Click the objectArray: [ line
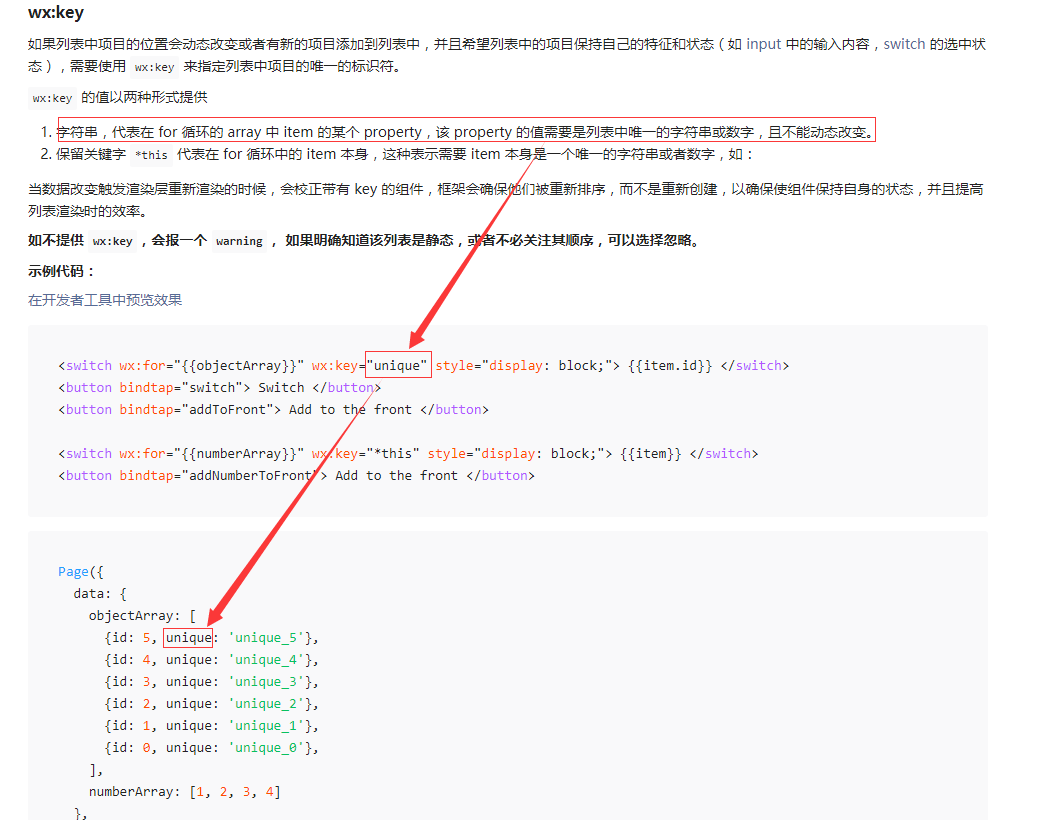 pyautogui.click(x=142, y=616)
